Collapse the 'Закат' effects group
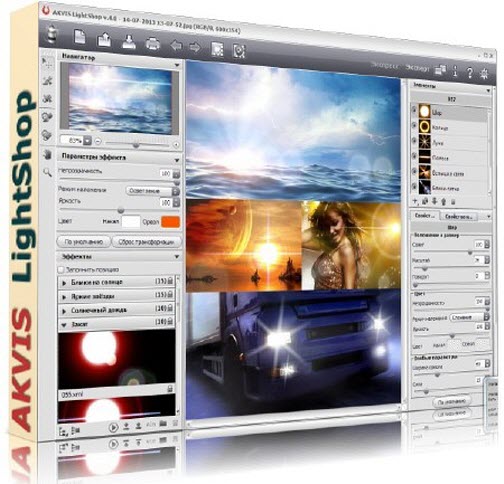Image resolution: width=504 pixels, height=484 pixels. pyautogui.click(x=64, y=324)
